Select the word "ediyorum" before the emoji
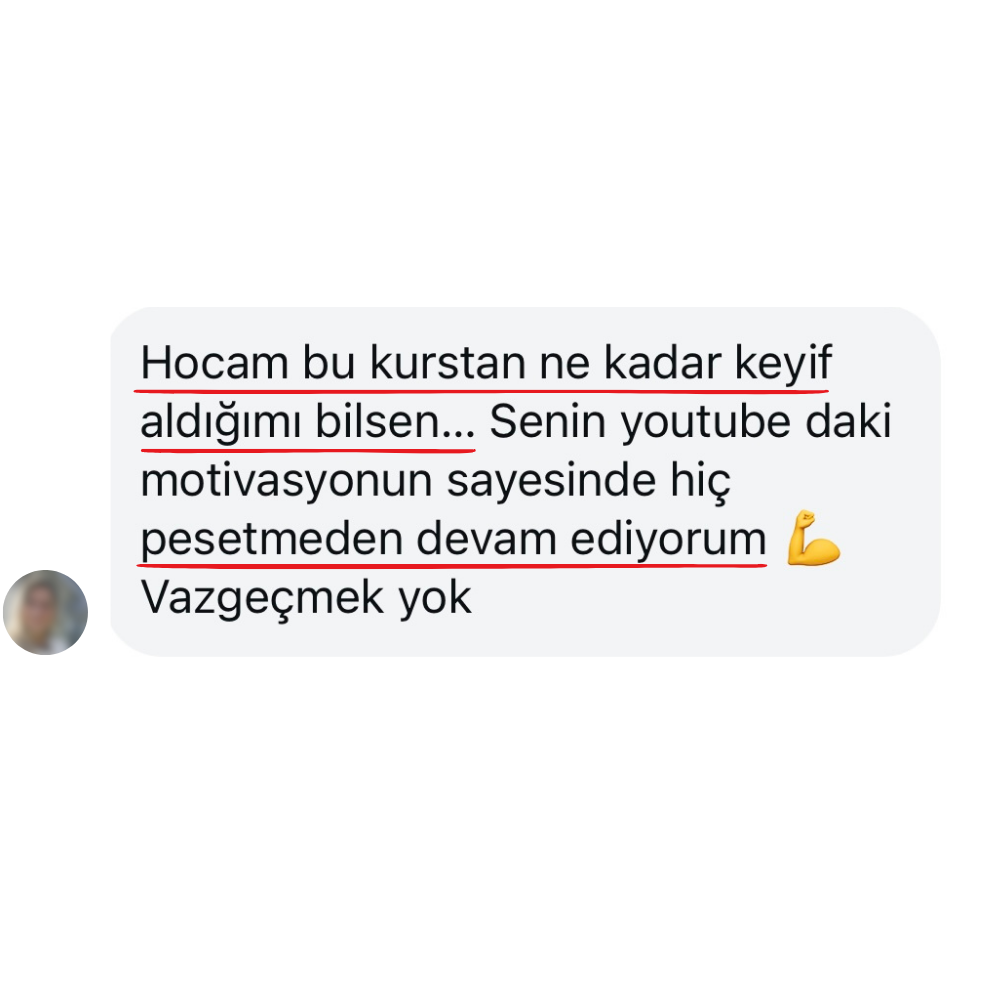Image resolution: width=981 pixels, height=981 pixels. click(x=668, y=539)
